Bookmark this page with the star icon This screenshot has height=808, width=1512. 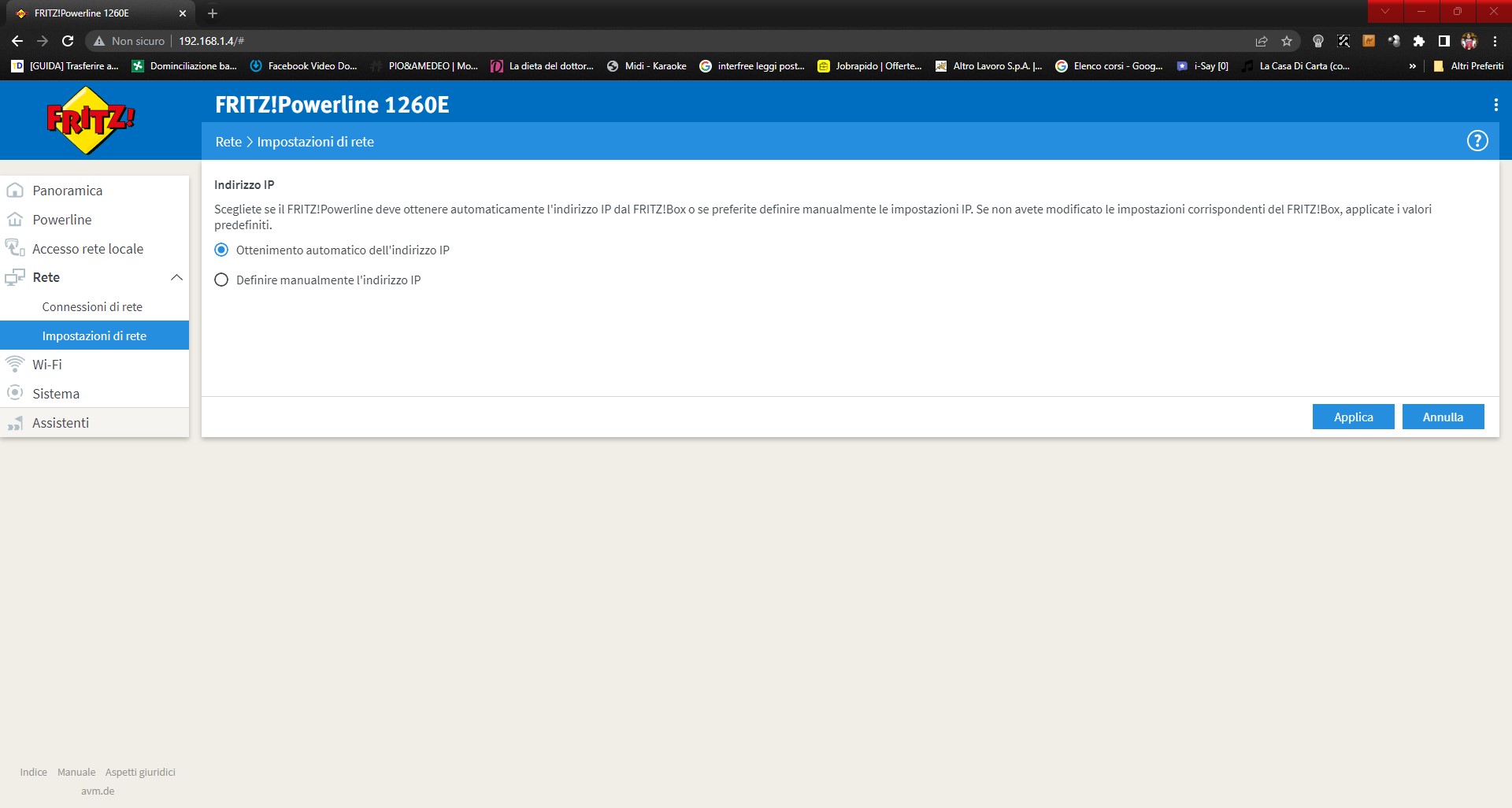click(1287, 41)
